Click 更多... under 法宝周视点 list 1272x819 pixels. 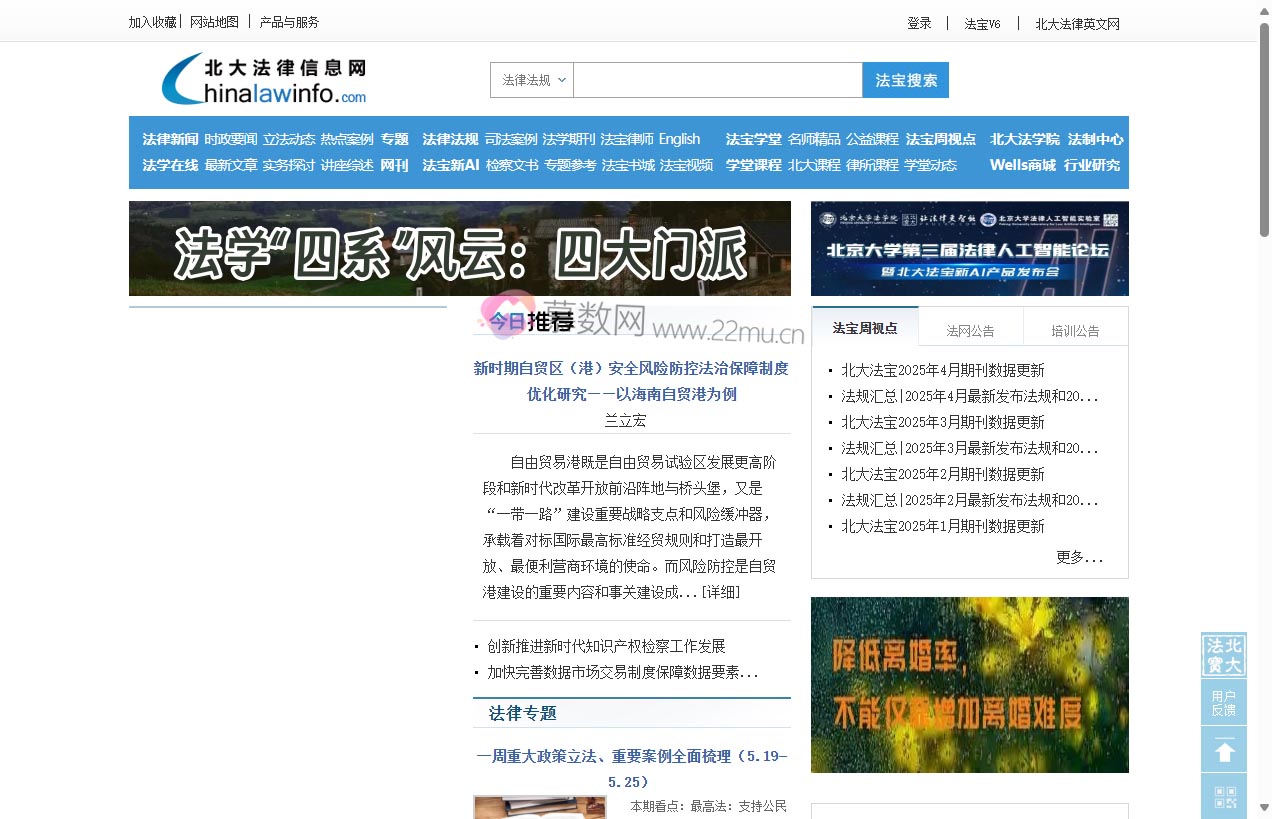pos(1080,558)
